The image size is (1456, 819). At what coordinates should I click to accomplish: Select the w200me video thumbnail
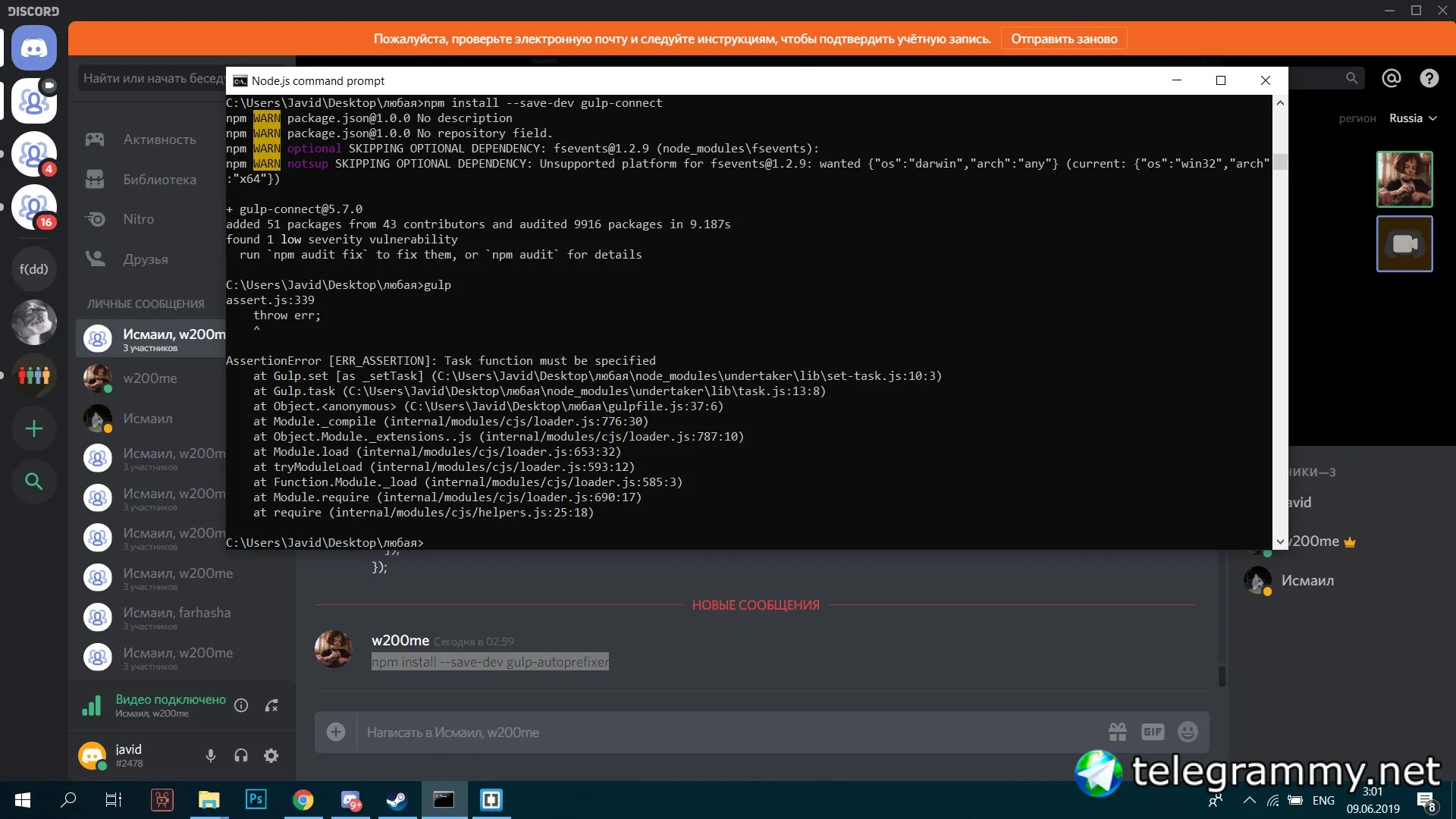click(1404, 179)
